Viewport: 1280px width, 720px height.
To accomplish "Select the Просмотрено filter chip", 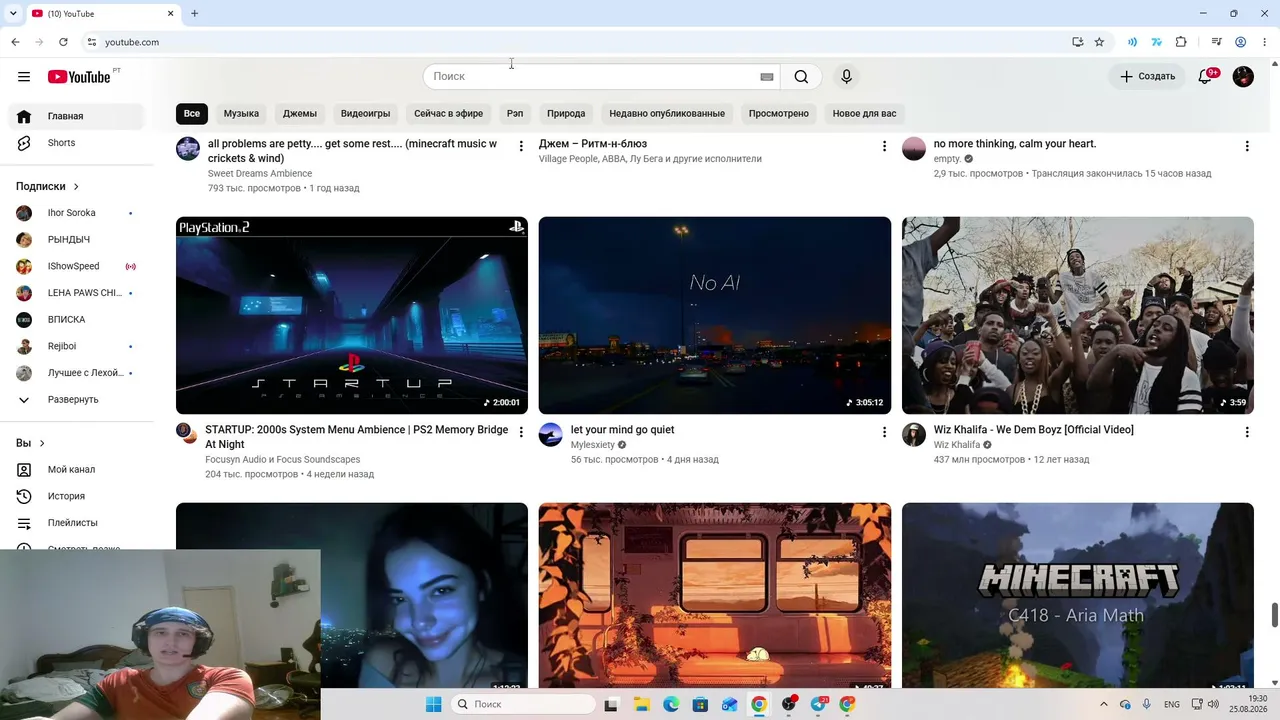I will coord(779,113).
